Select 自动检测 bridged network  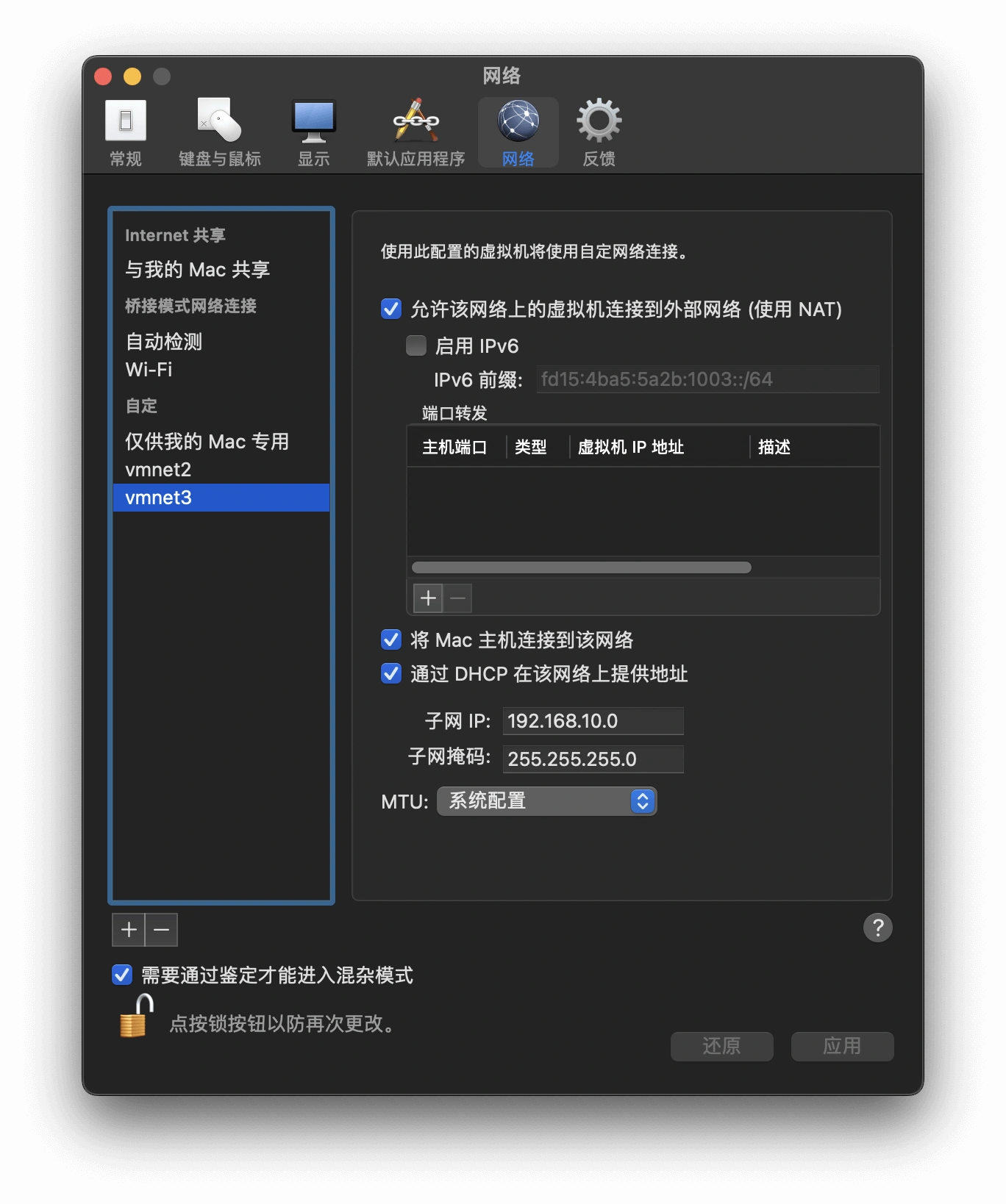[221, 342]
